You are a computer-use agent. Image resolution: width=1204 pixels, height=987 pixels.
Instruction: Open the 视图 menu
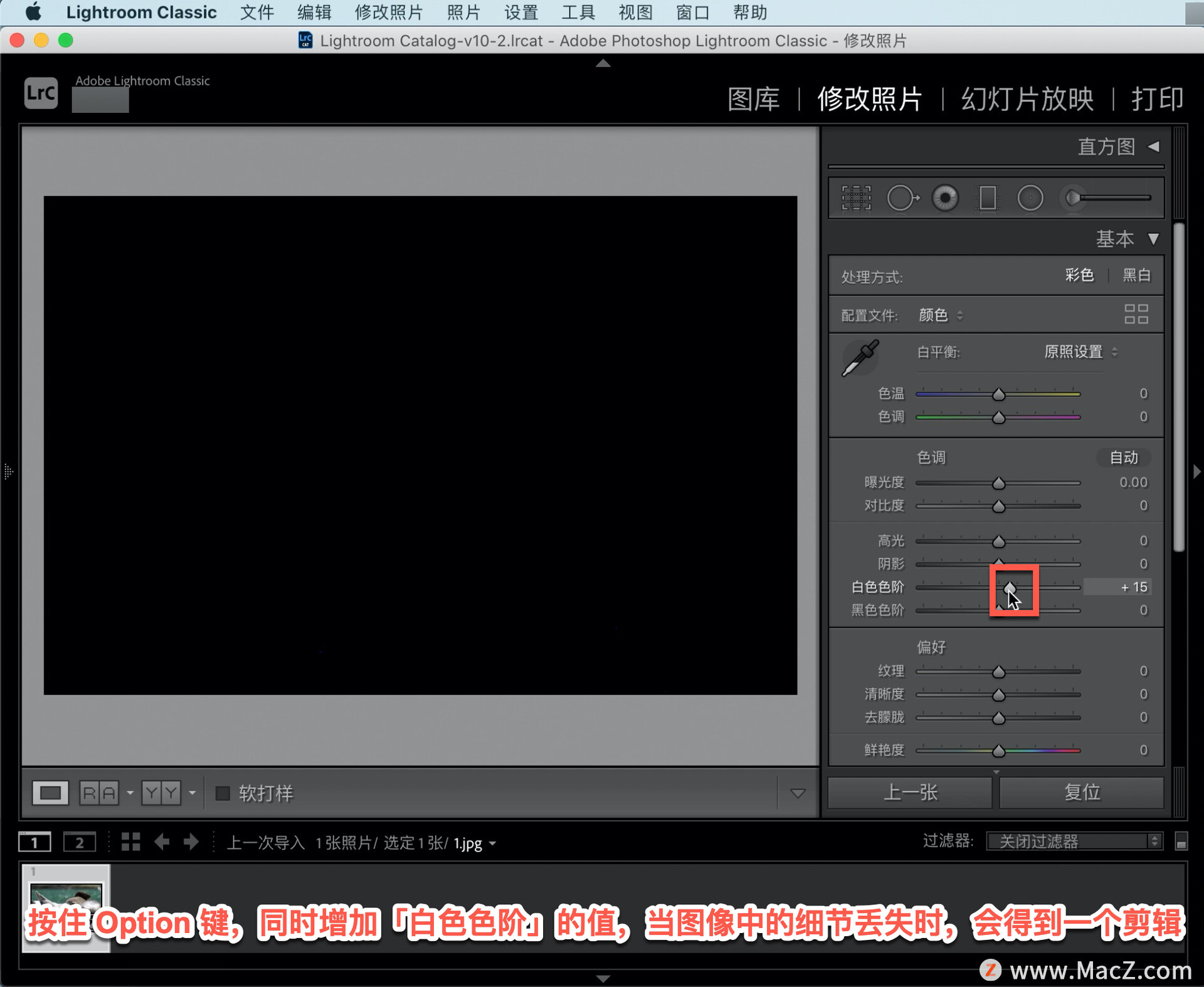636,12
